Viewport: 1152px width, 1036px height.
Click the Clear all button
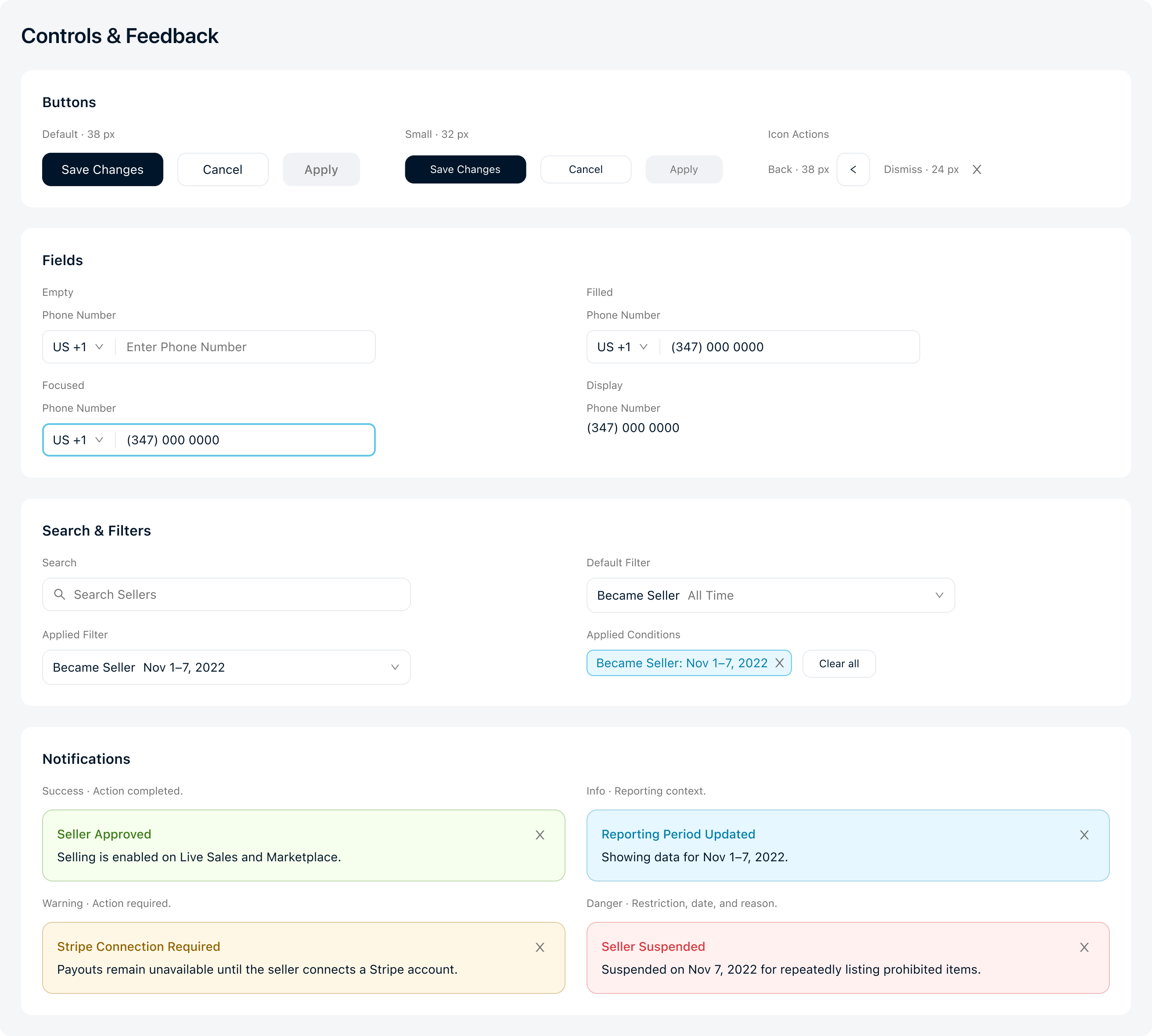coord(839,664)
